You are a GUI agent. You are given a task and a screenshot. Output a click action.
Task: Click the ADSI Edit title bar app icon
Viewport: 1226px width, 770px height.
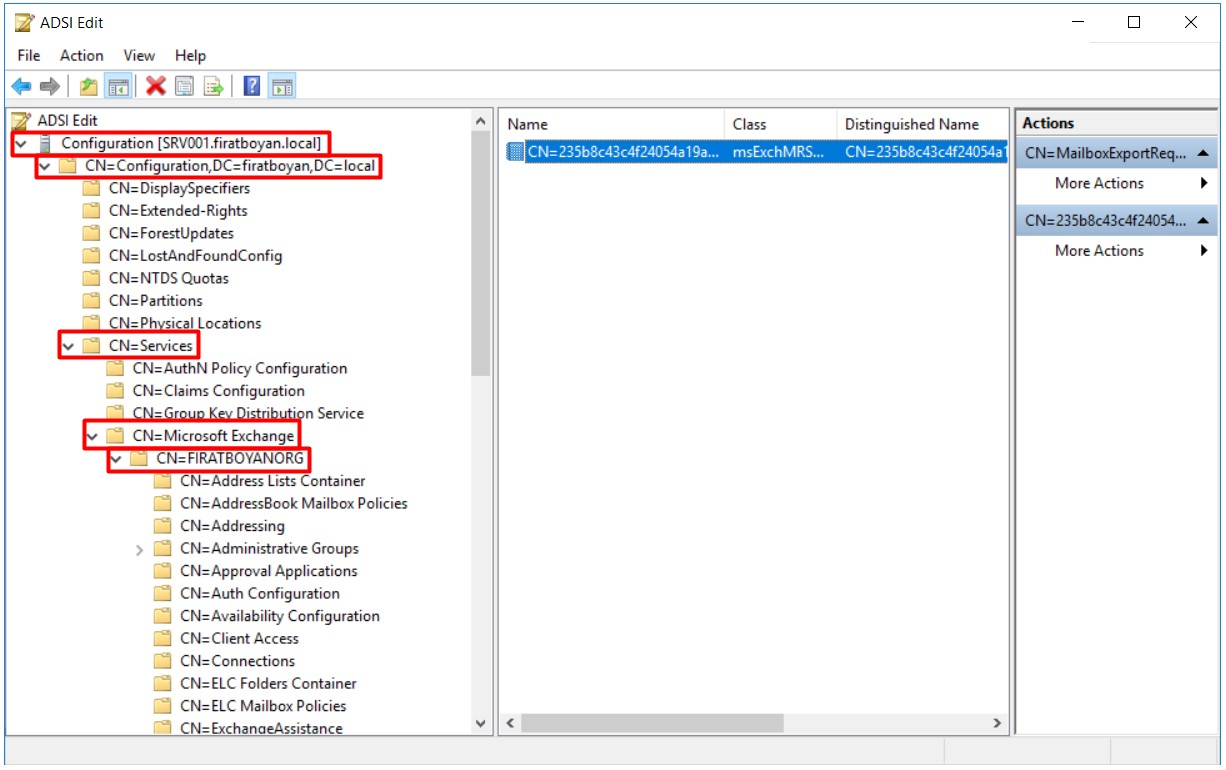click(24, 22)
